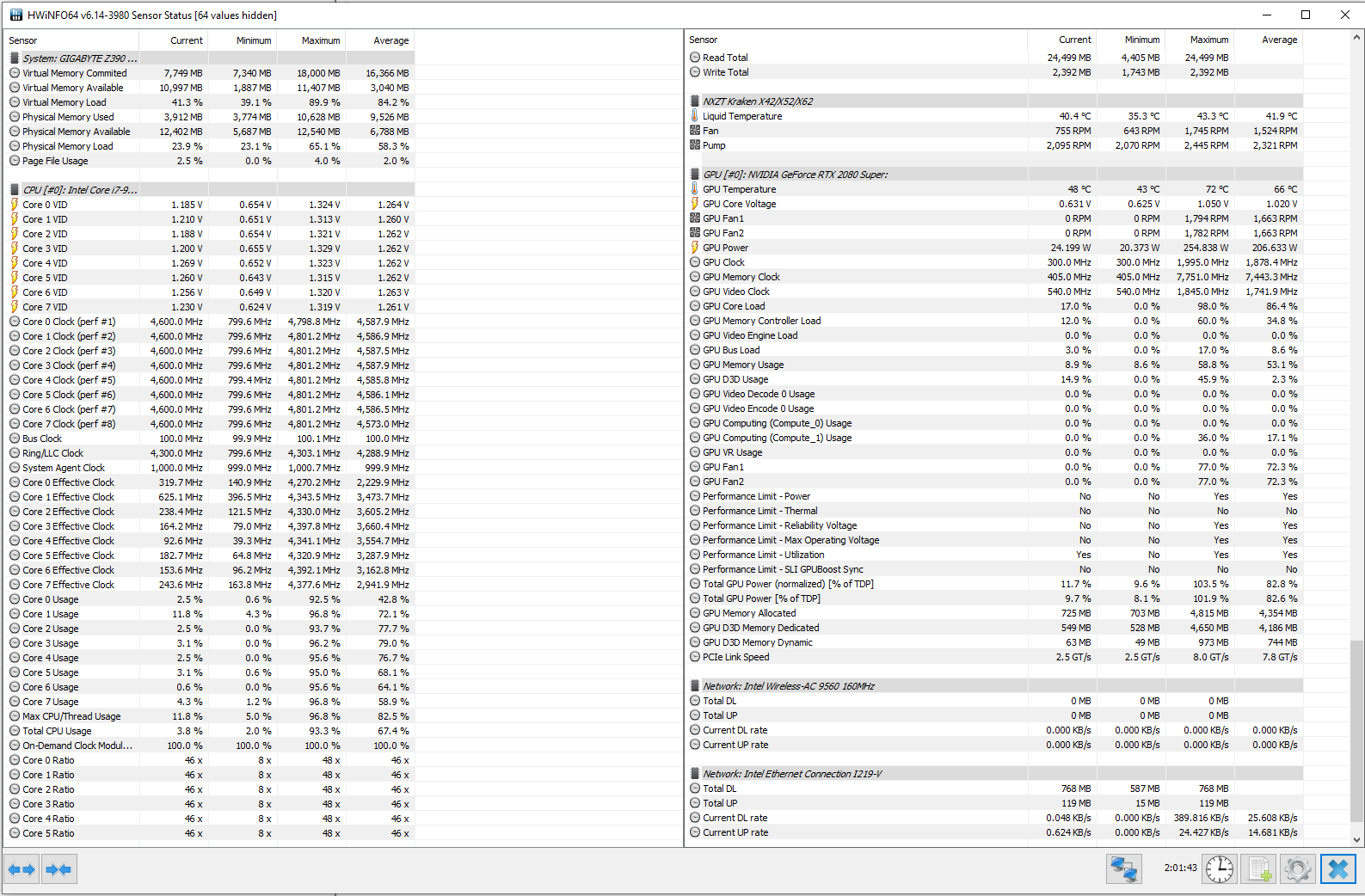The height and width of the screenshot is (896, 1365).
Task: Select the Ring/LLC Clock row
Action: [x=211, y=453]
